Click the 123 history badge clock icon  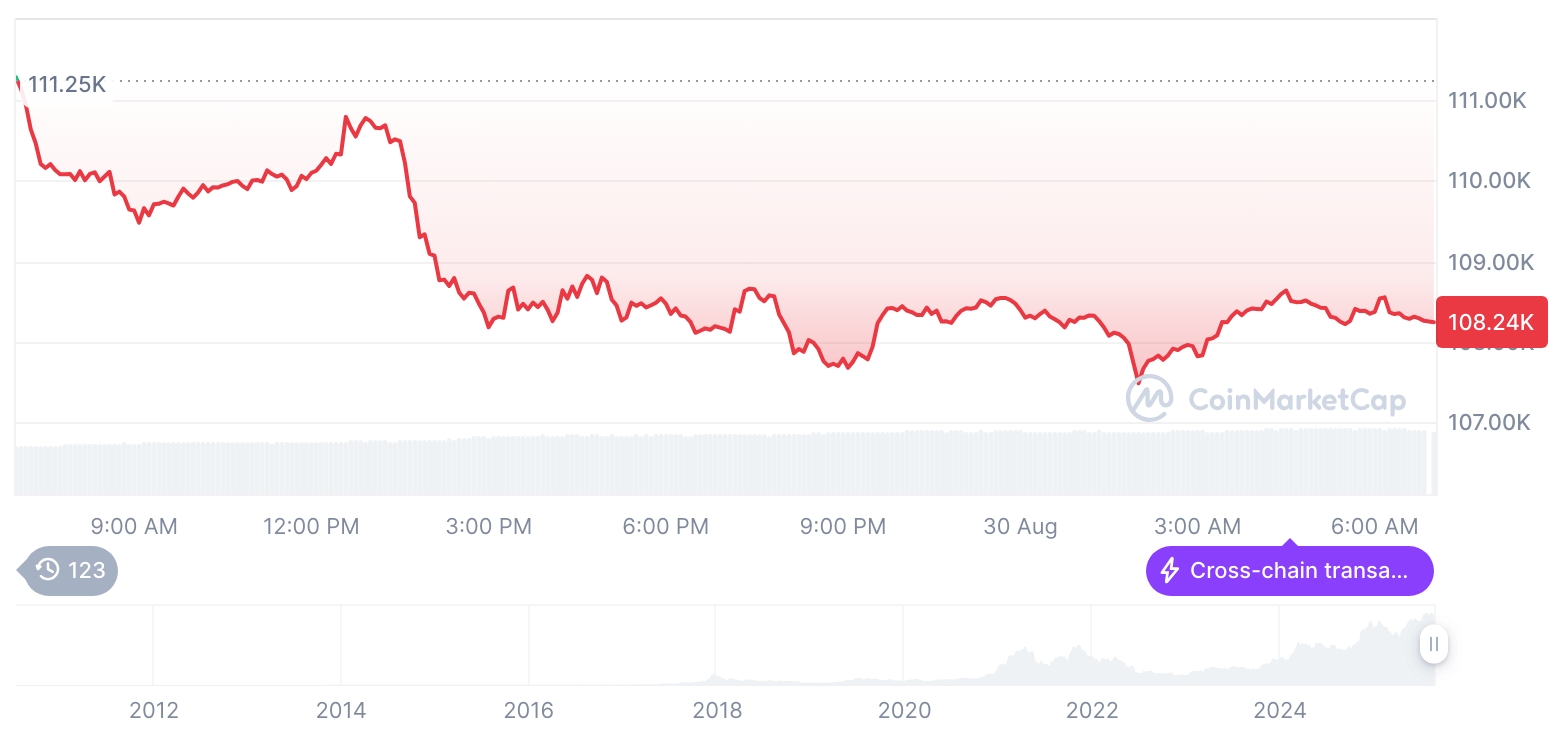point(47,571)
